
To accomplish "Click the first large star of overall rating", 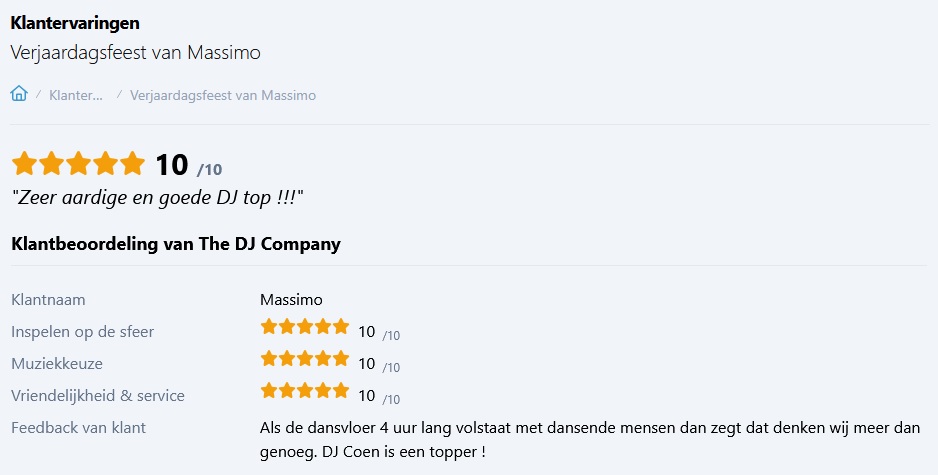I will [24, 164].
